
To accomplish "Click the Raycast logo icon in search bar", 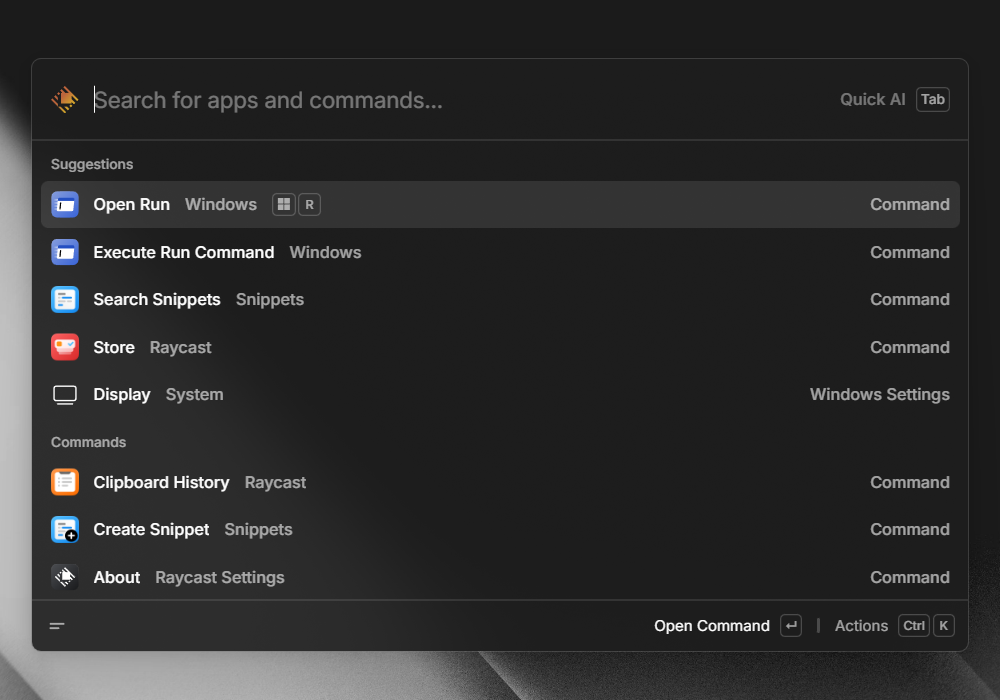I will [x=65, y=100].
